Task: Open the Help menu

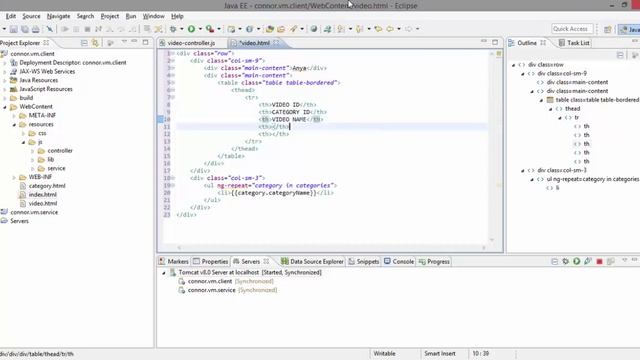Action: 177,16
